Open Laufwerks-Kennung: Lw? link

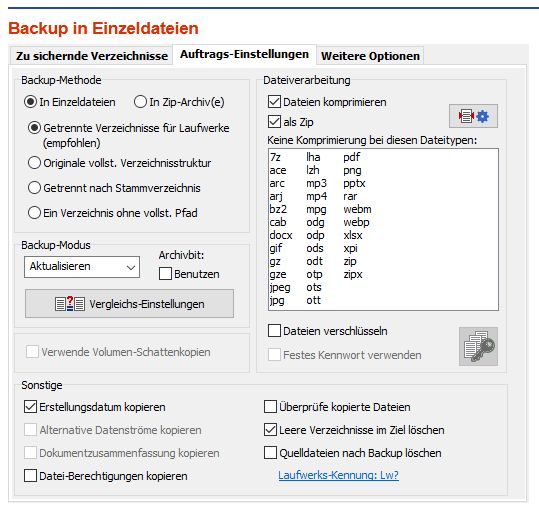pos(338,475)
